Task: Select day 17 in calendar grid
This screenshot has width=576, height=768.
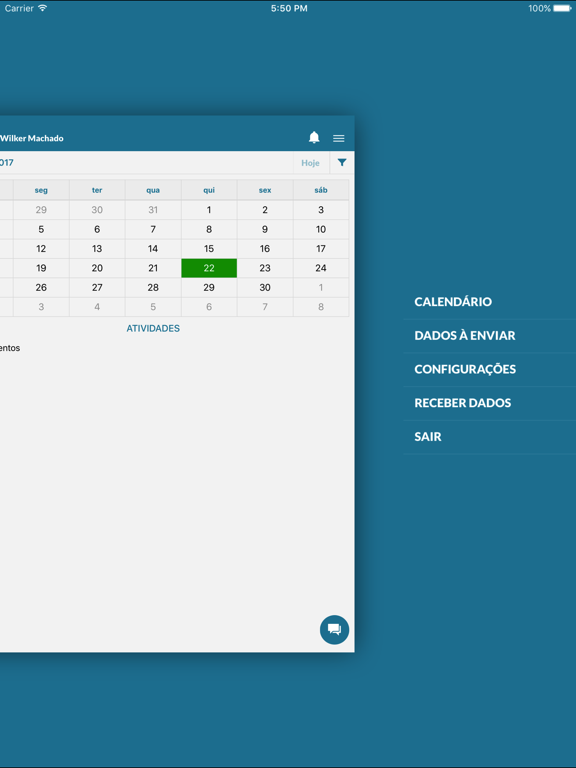Action: (x=321, y=249)
